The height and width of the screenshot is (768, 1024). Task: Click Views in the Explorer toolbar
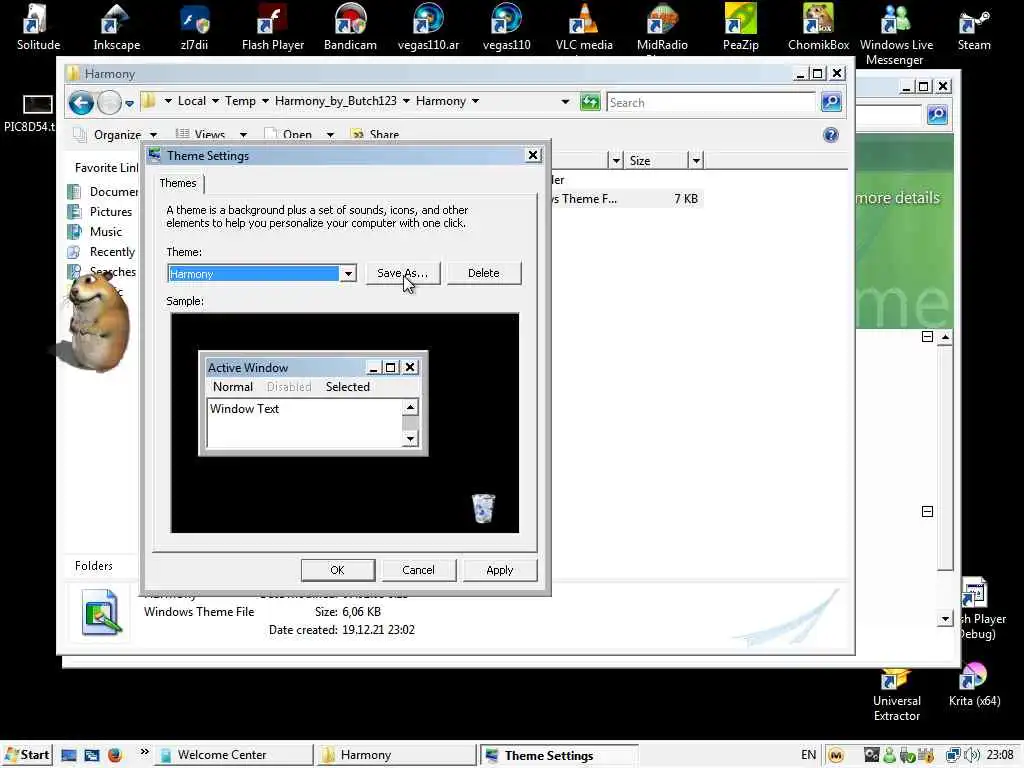click(x=201, y=135)
